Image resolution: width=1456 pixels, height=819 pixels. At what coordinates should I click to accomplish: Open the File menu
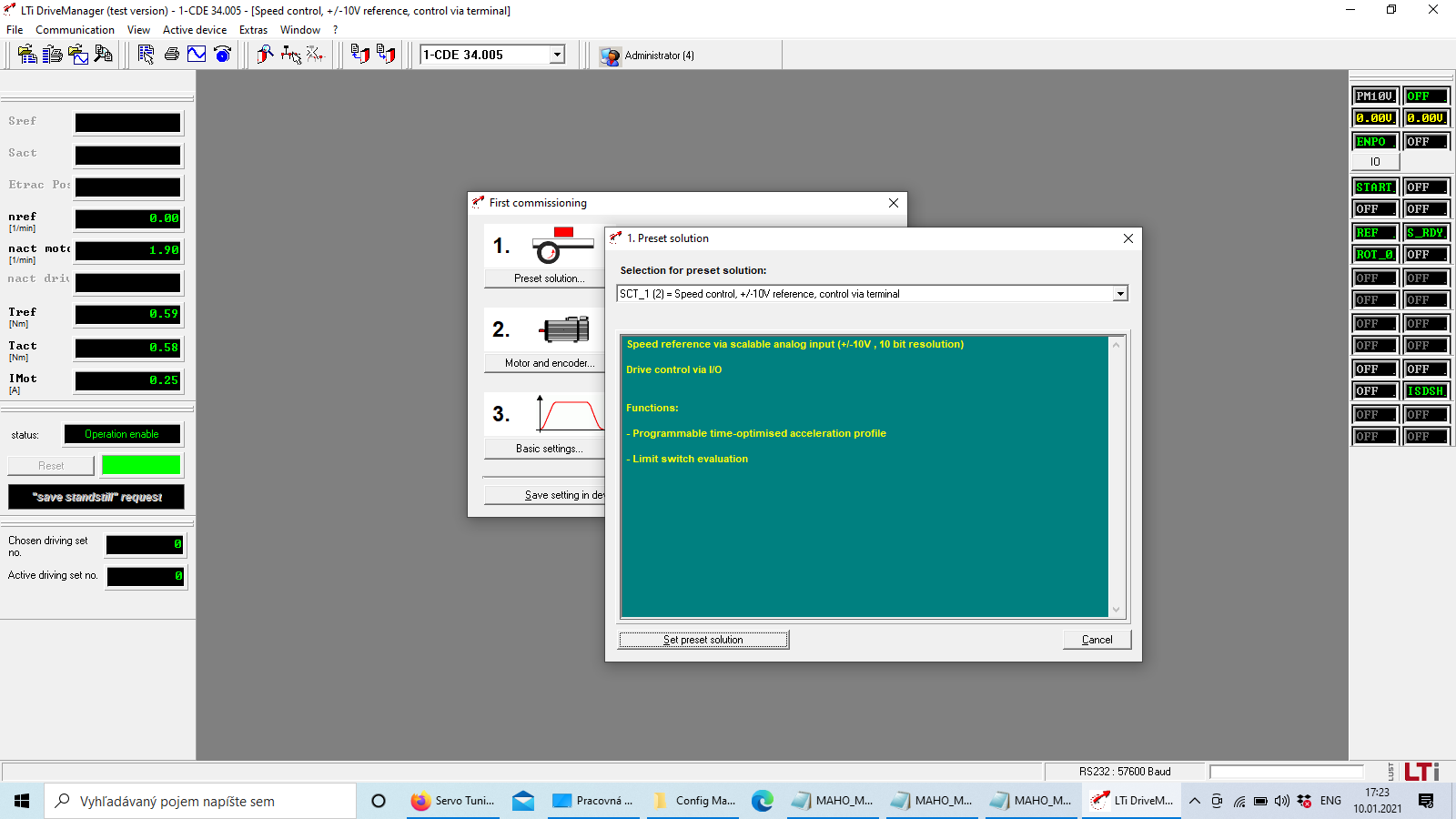[15, 30]
